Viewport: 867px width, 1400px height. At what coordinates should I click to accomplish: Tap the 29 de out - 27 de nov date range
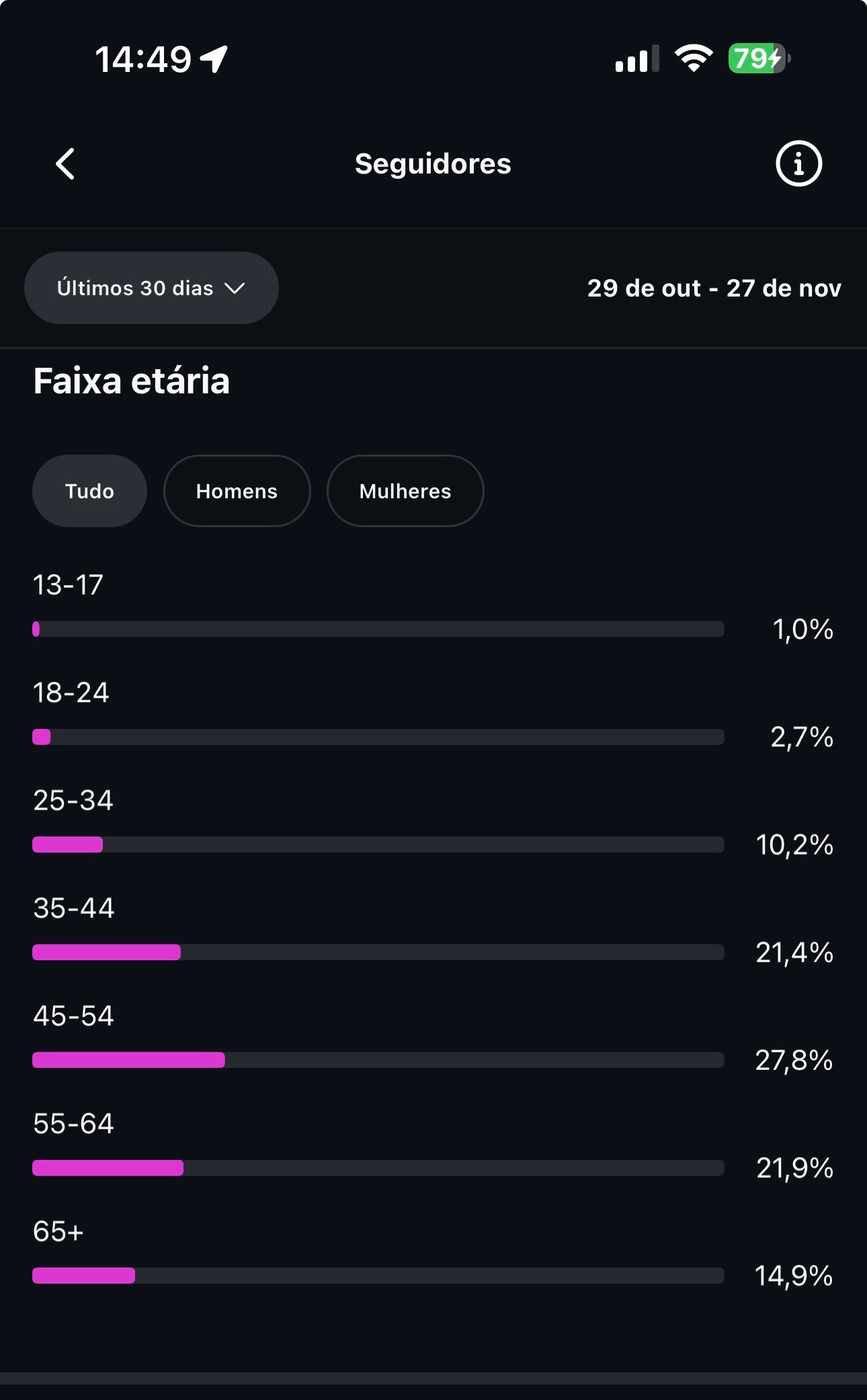[714, 288]
